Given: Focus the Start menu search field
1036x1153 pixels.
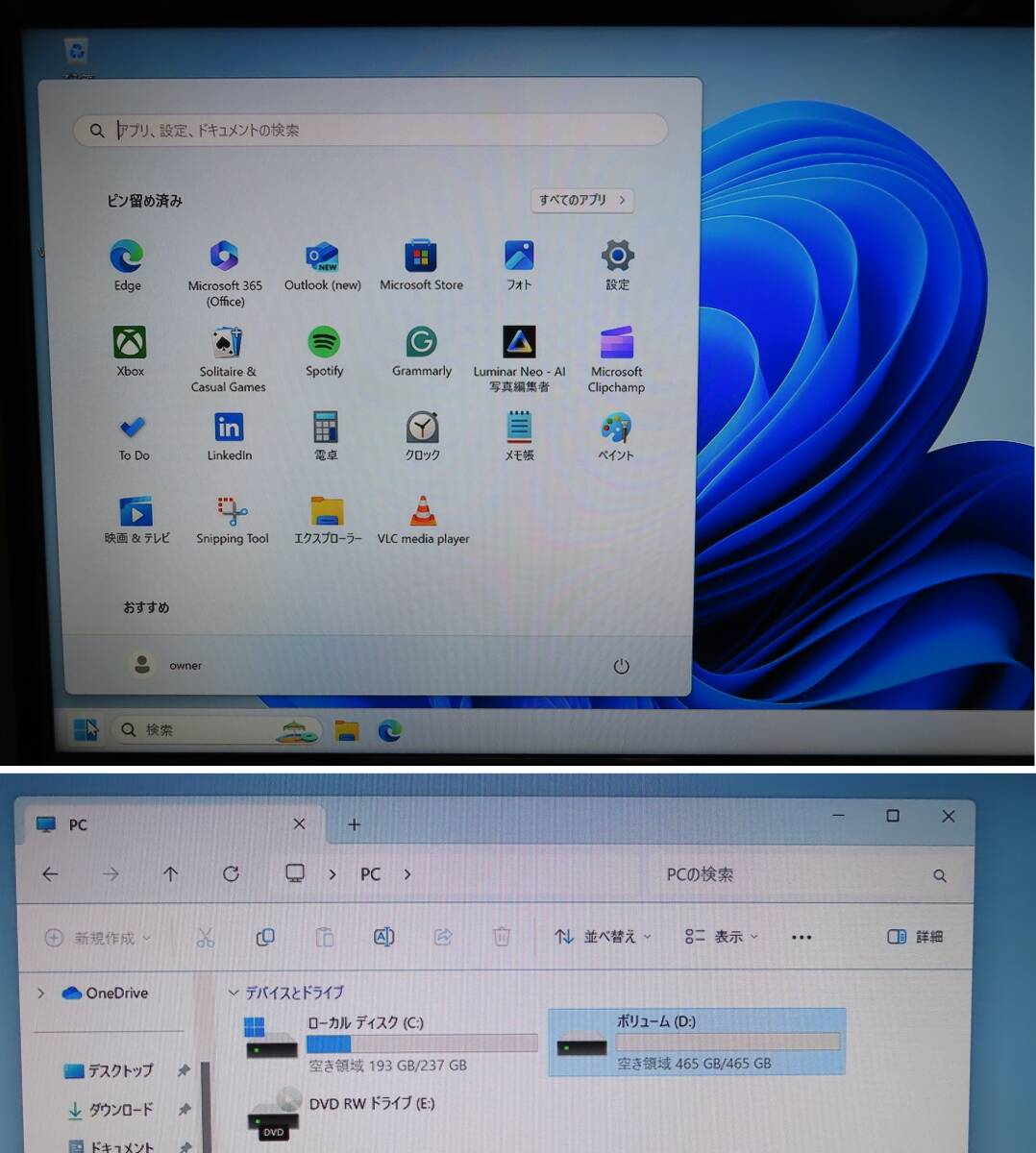Looking at the screenshot, I should click(x=370, y=130).
